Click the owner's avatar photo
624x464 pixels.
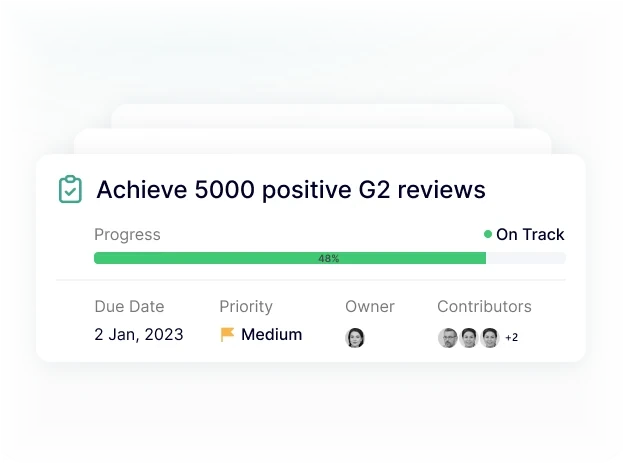pos(355,338)
